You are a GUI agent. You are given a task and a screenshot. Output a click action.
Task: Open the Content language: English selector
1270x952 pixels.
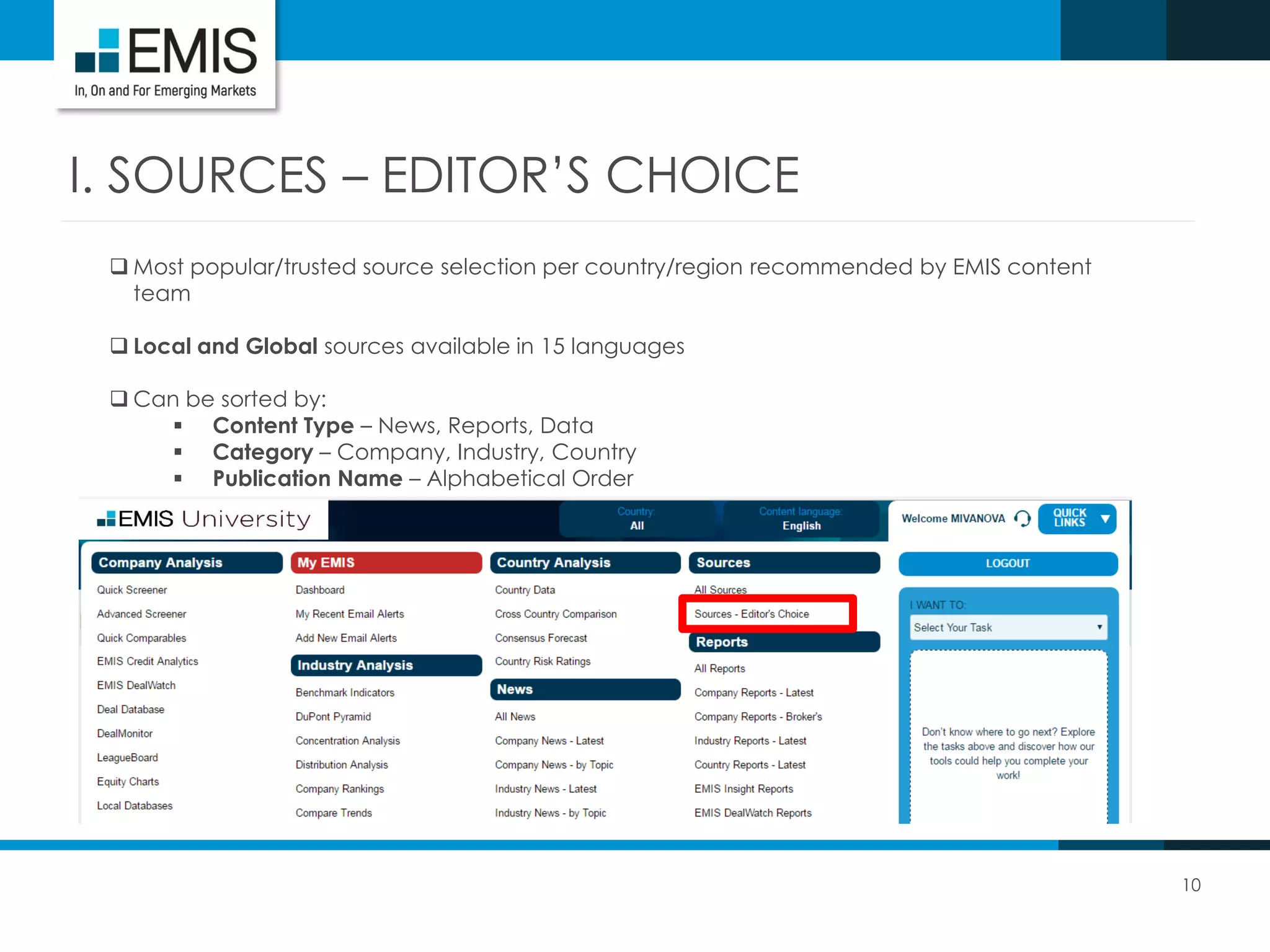coord(801,519)
